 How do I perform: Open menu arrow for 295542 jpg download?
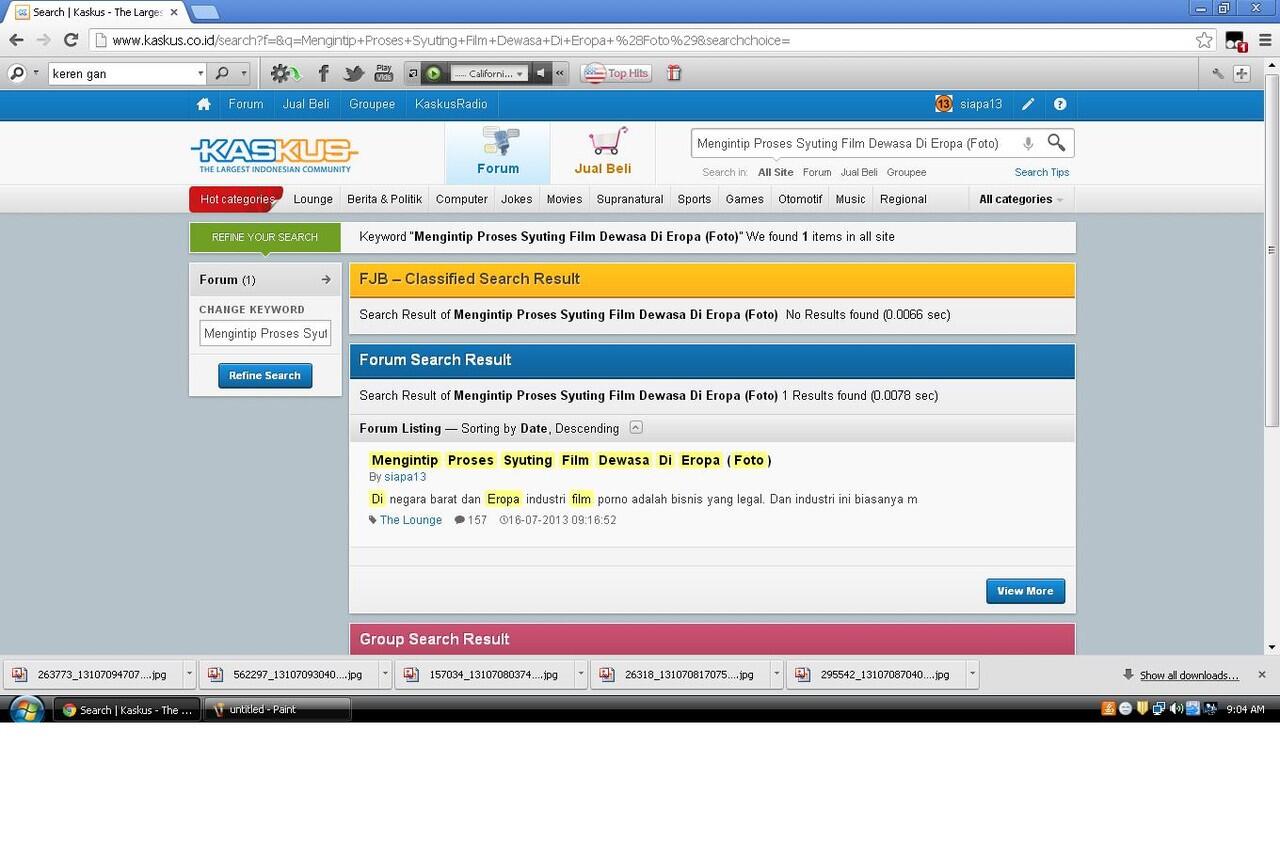tap(972, 675)
